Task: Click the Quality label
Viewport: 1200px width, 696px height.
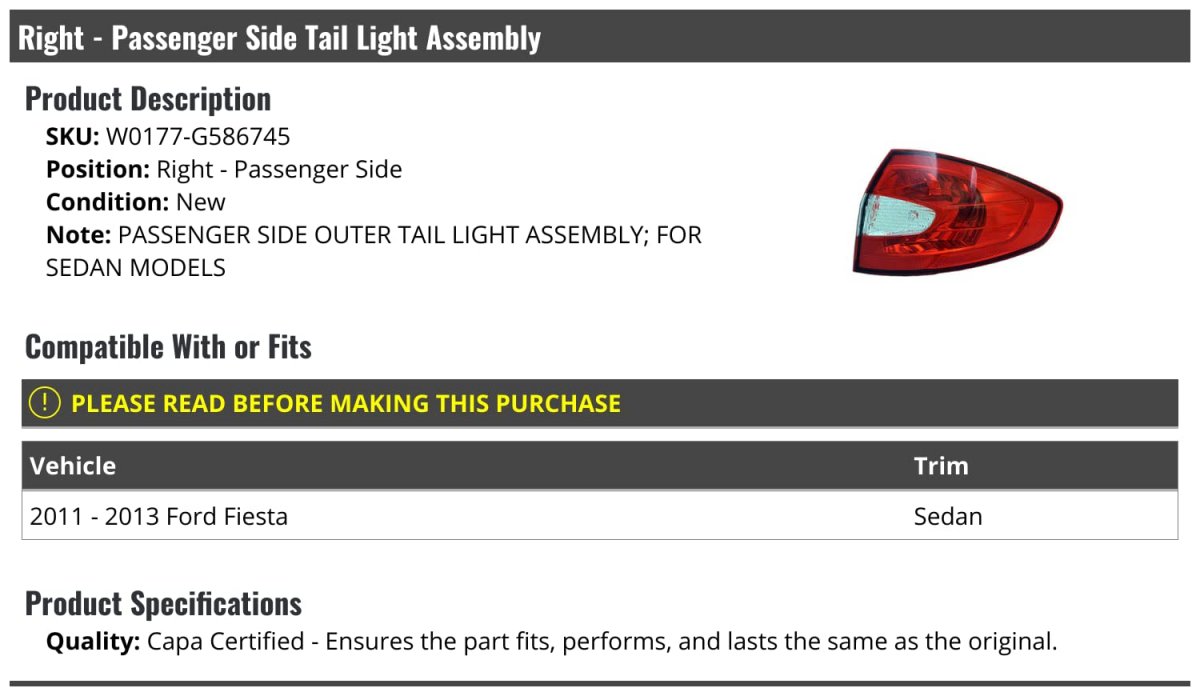Action: [x=93, y=641]
